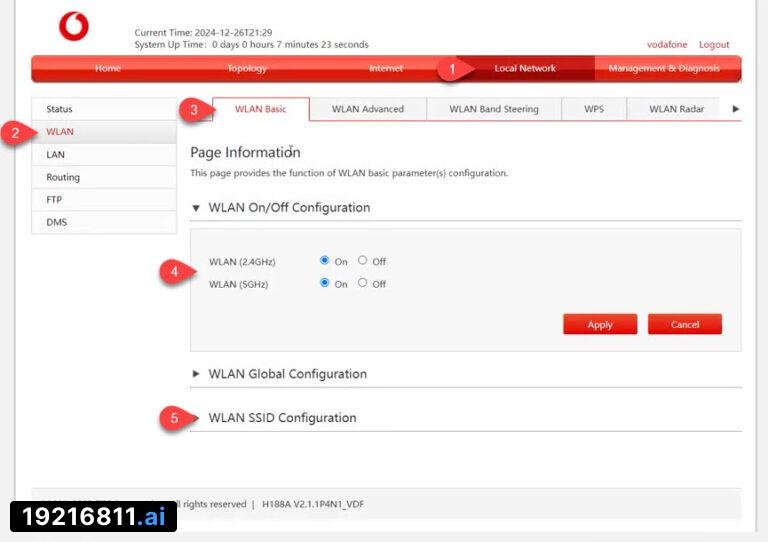Switch to the WPS tab
768x542 pixels.
(594, 109)
